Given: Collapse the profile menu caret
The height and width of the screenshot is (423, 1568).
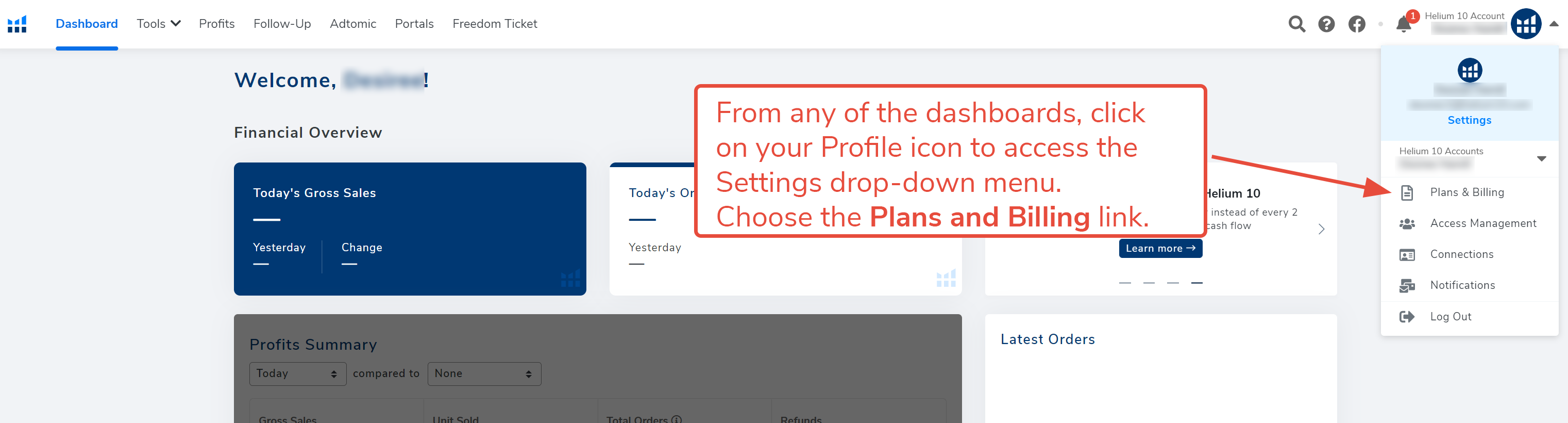Looking at the screenshot, I should 1554,24.
